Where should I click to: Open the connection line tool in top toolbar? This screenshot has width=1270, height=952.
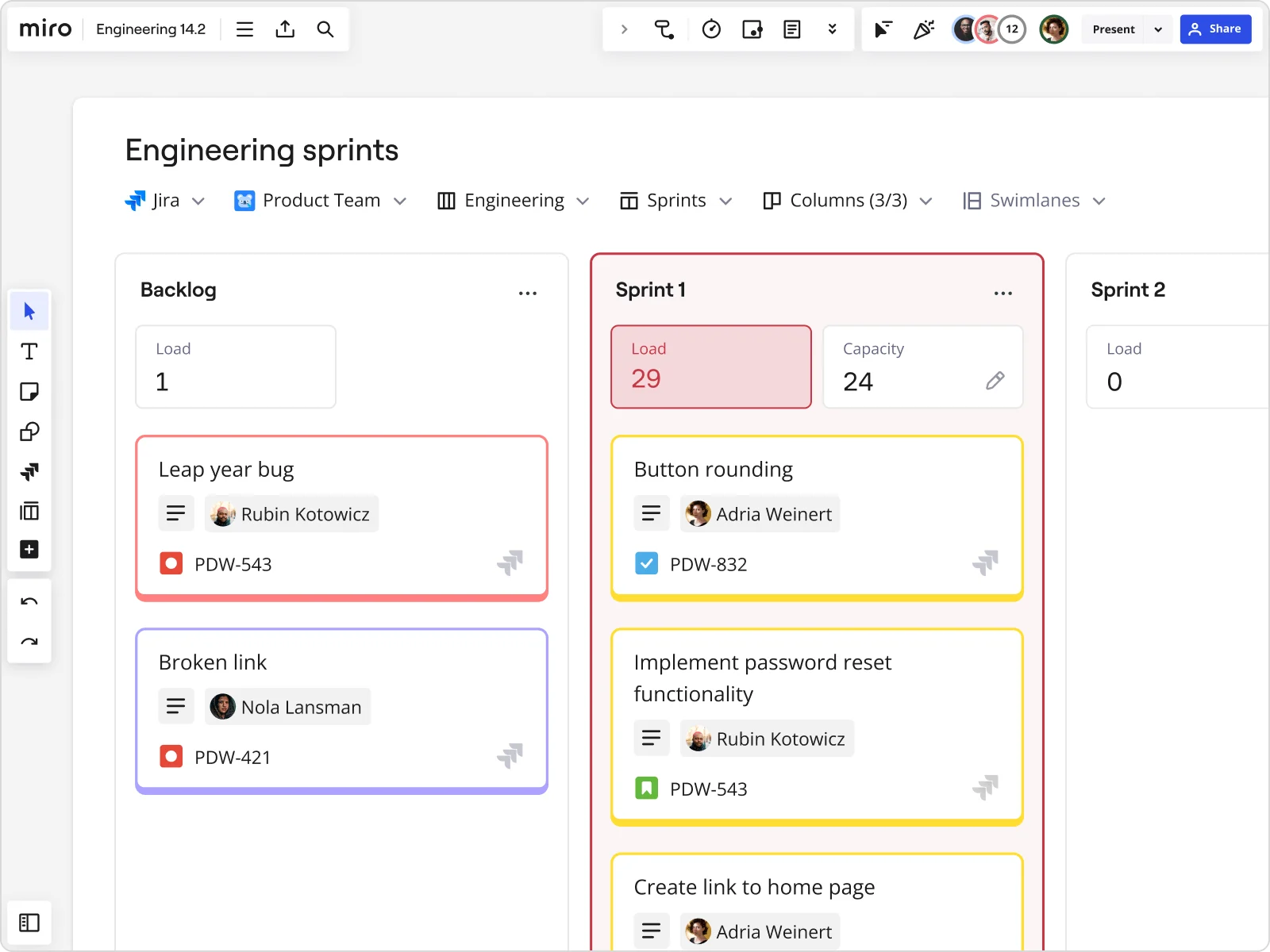pos(664,29)
